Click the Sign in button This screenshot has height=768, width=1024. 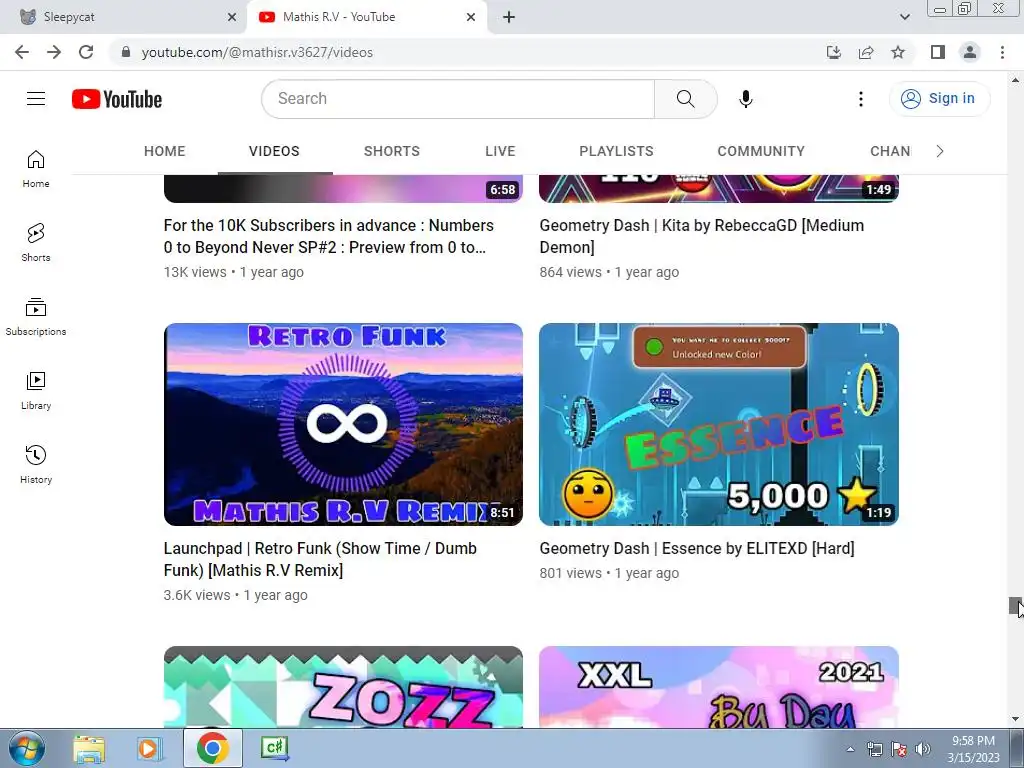[x=940, y=99]
